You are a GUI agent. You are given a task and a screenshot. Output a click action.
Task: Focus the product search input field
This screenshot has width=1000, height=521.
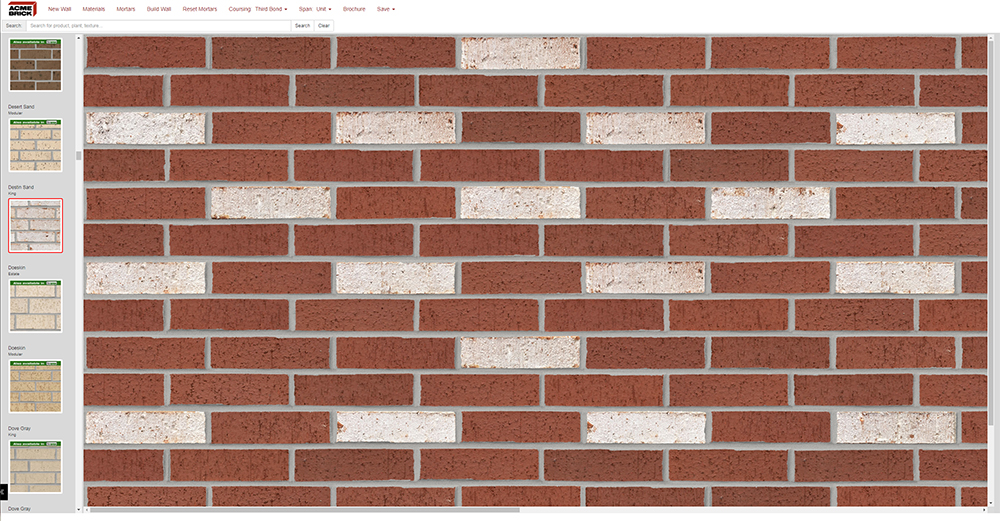tap(158, 25)
